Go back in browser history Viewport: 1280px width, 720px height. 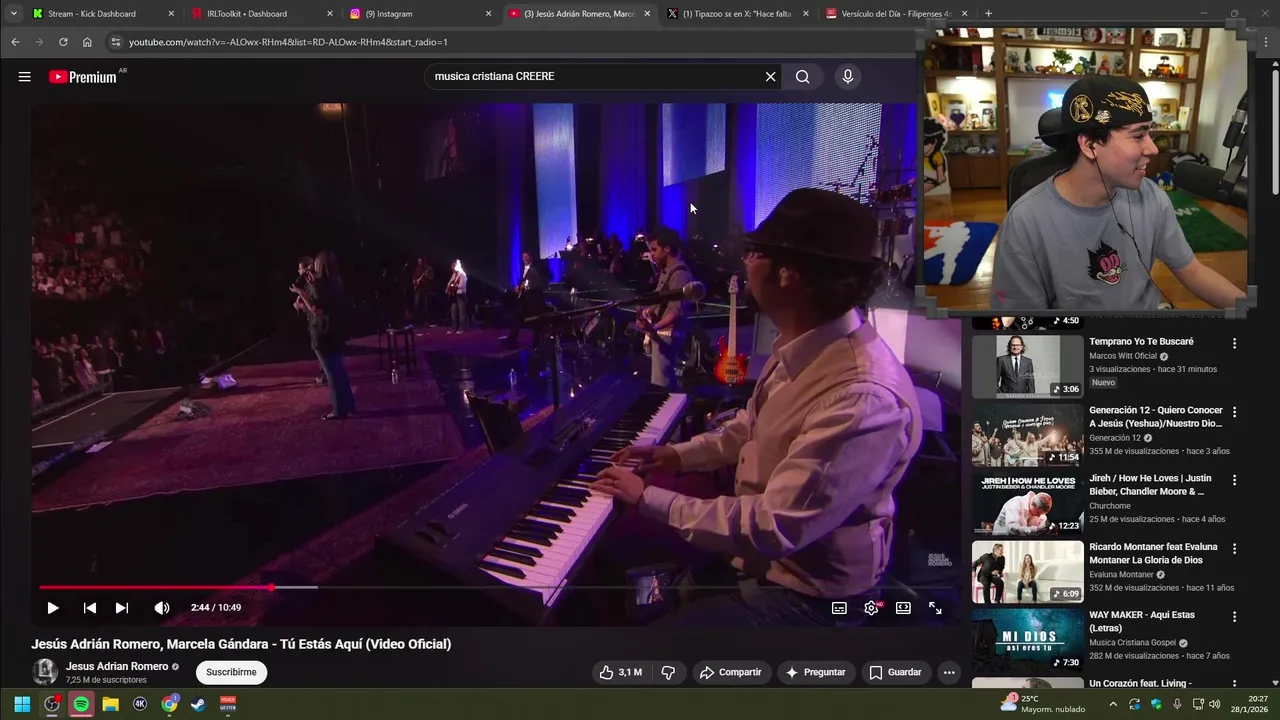(15, 42)
